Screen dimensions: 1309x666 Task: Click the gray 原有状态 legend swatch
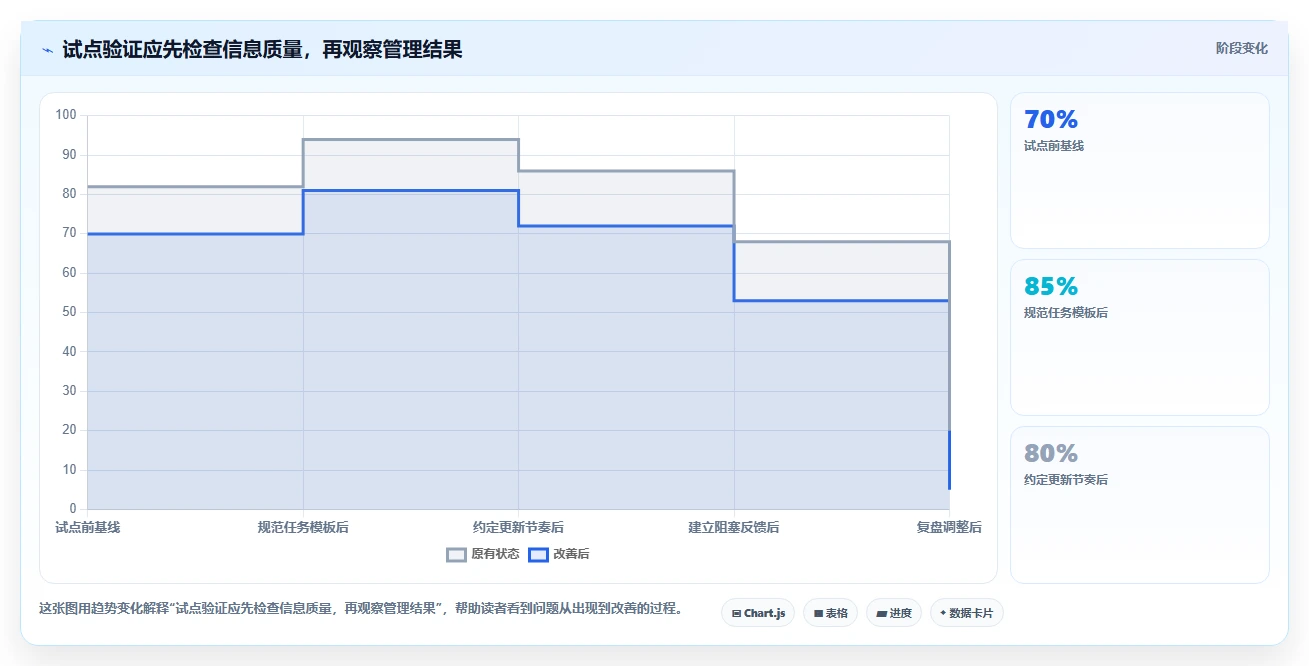[457, 554]
